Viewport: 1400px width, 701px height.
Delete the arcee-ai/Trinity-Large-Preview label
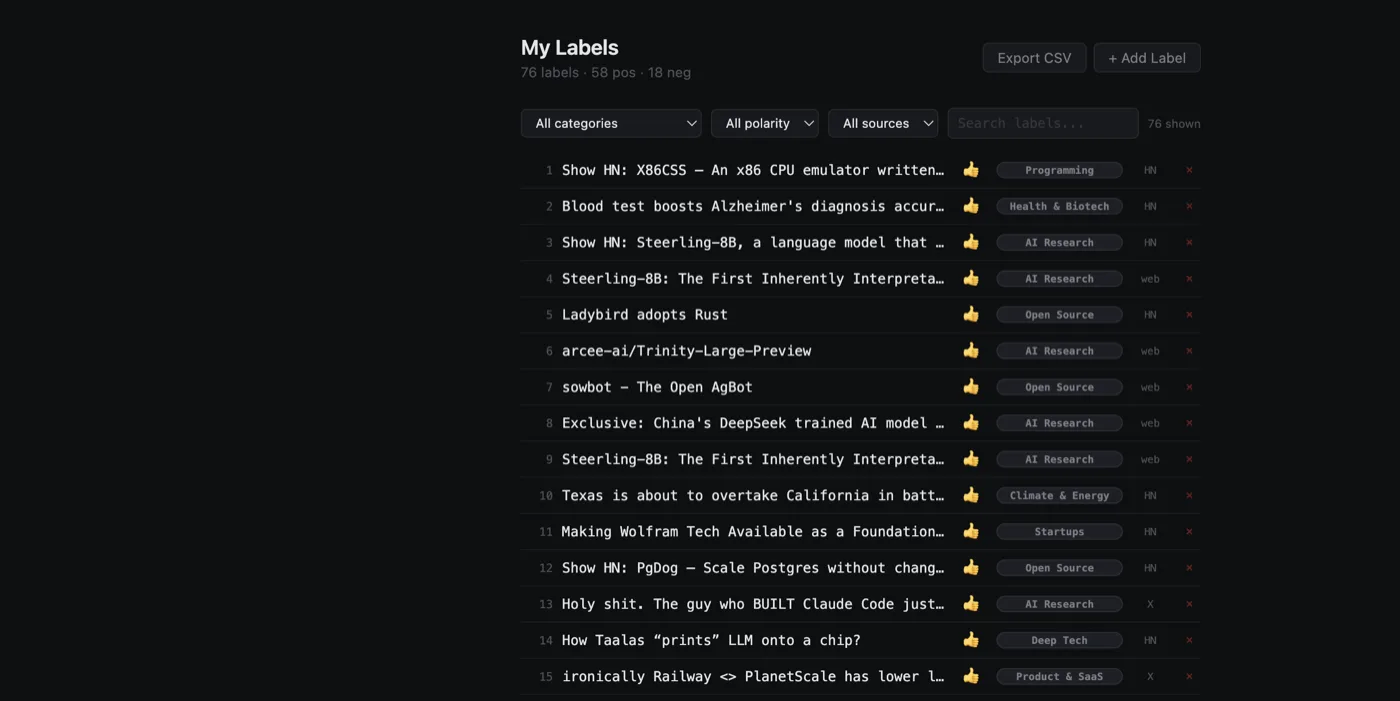tap(1189, 350)
